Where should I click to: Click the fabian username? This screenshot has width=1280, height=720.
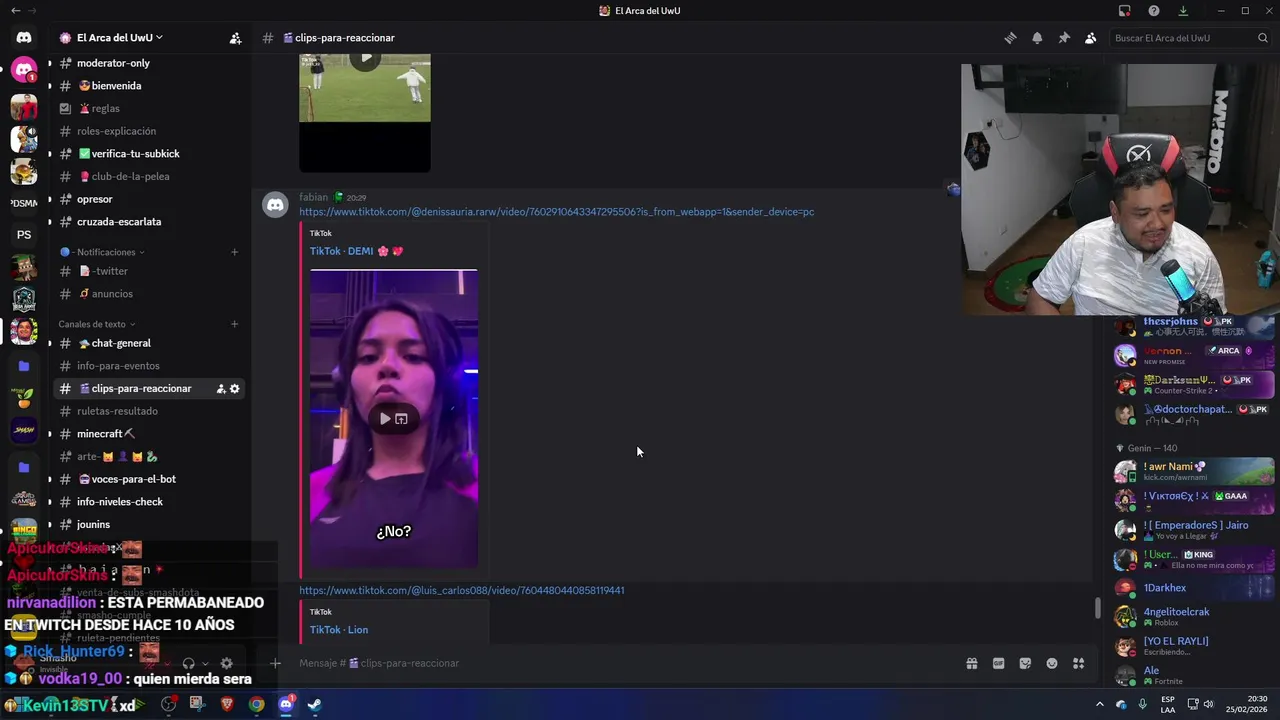pos(313,197)
